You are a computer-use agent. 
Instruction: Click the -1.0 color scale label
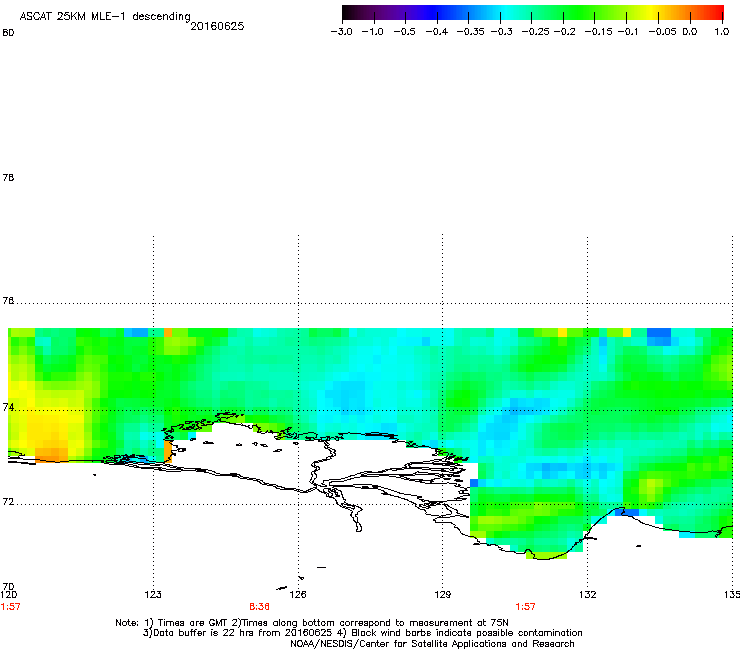point(372,32)
